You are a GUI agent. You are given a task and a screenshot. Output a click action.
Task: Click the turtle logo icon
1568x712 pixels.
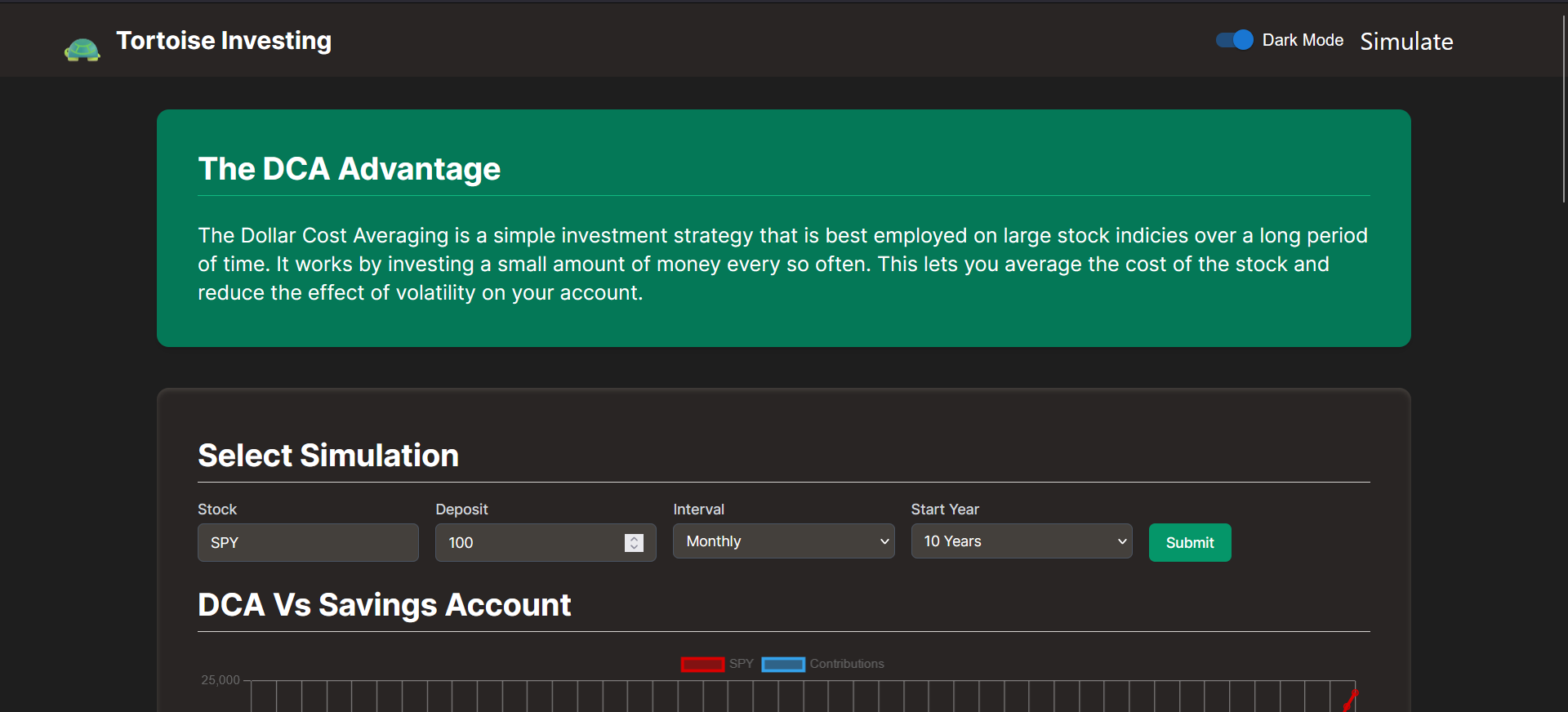pyautogui.click(x=82, y=50)
